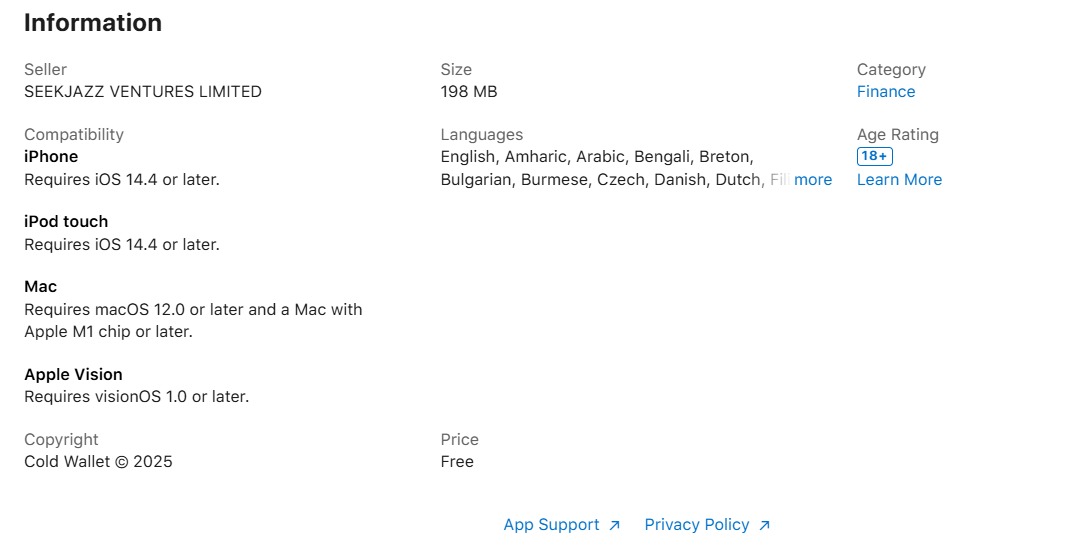Image resolution: width=1079 pixels, height=553 pixels.
Task: Click the Mac compatibility heading
Action: pos(41,287)
